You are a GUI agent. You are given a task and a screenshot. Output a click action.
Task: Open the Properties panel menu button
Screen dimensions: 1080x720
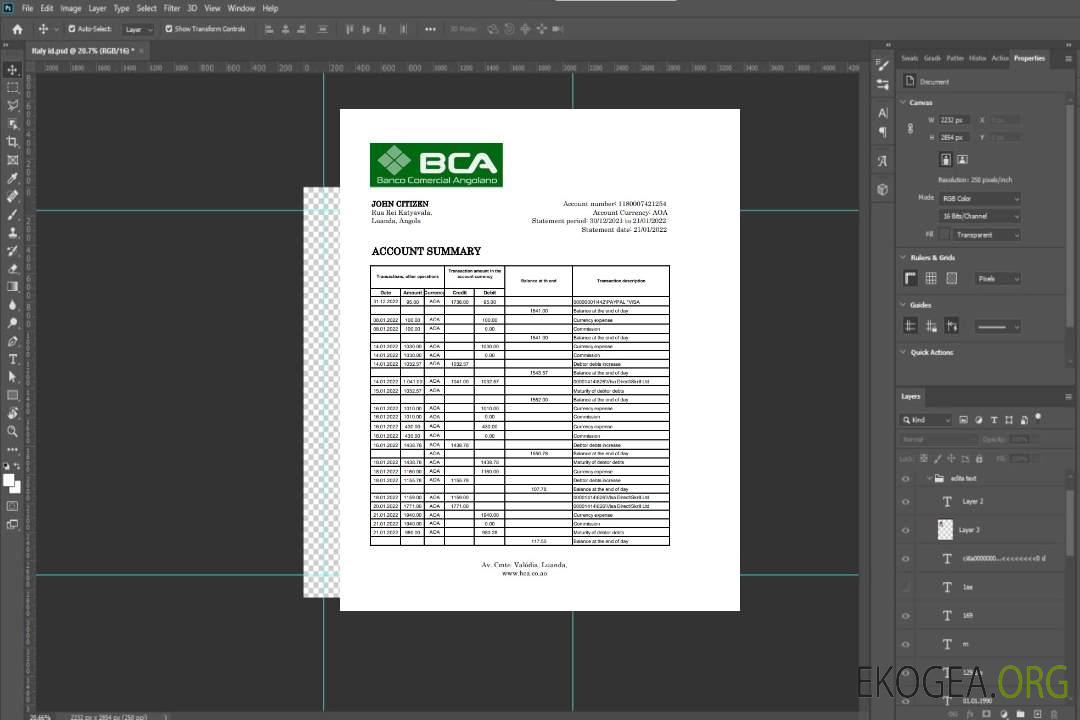click(x=1068, y=59)
